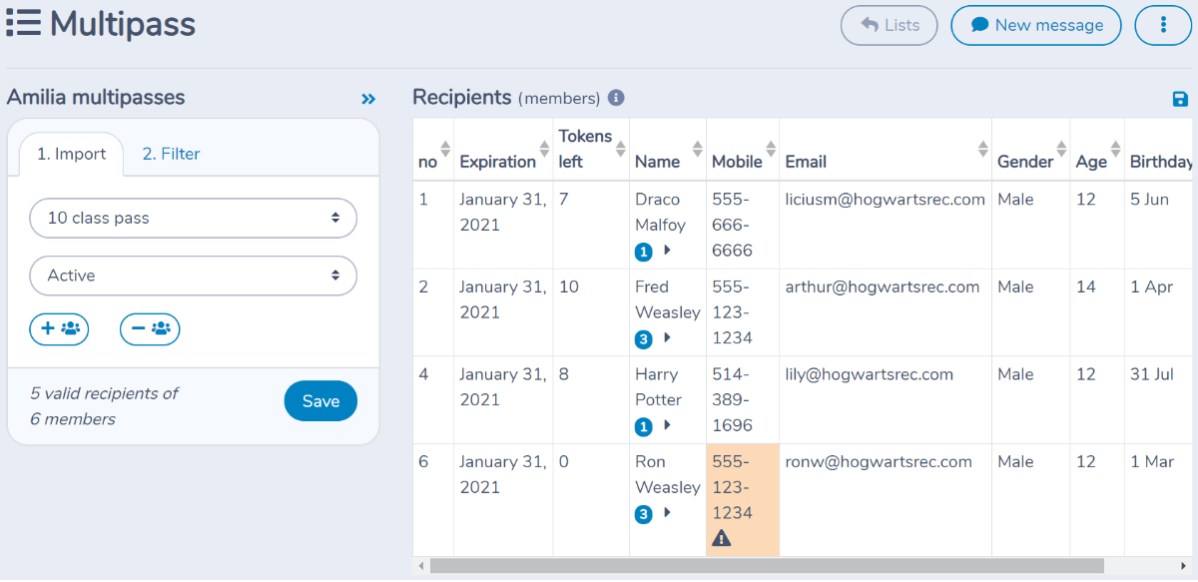Open the Active status dropdown

pos(193,276)
